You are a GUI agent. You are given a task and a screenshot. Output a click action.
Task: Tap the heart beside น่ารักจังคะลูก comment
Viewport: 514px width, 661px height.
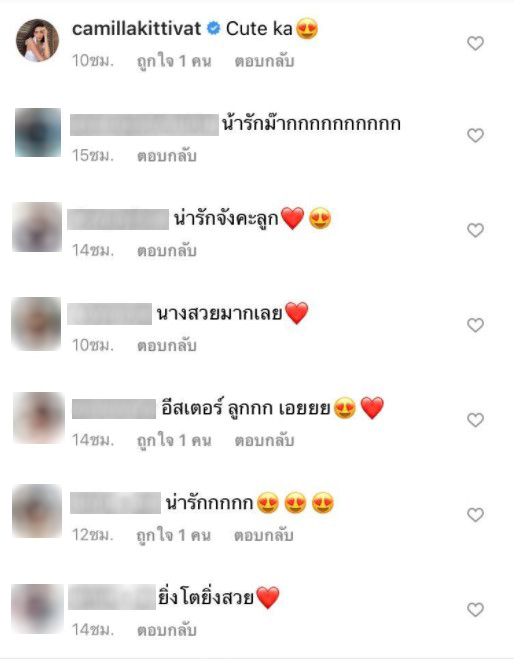pyautogui.click(x=475, y=230)
